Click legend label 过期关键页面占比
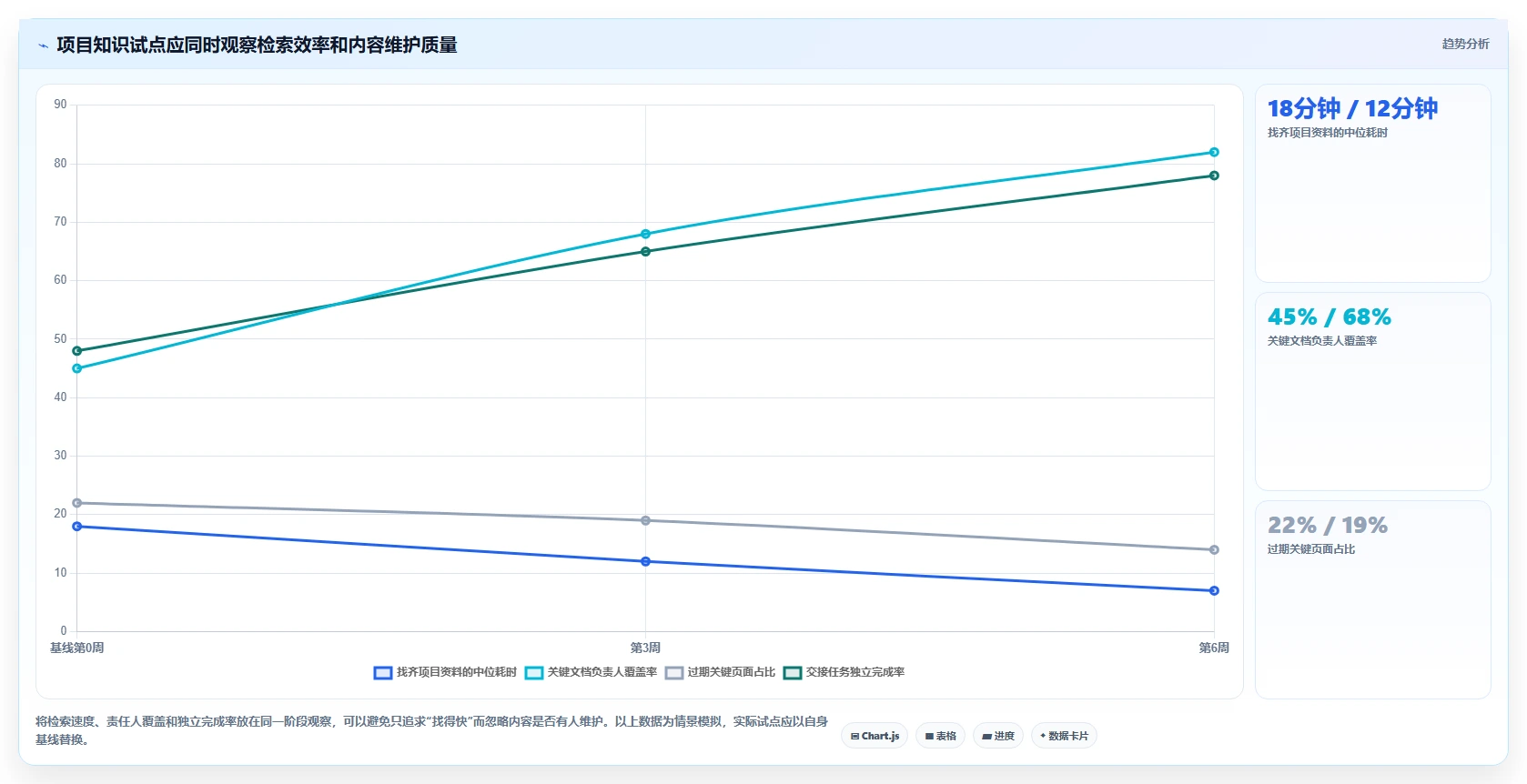 click(731, 672)
